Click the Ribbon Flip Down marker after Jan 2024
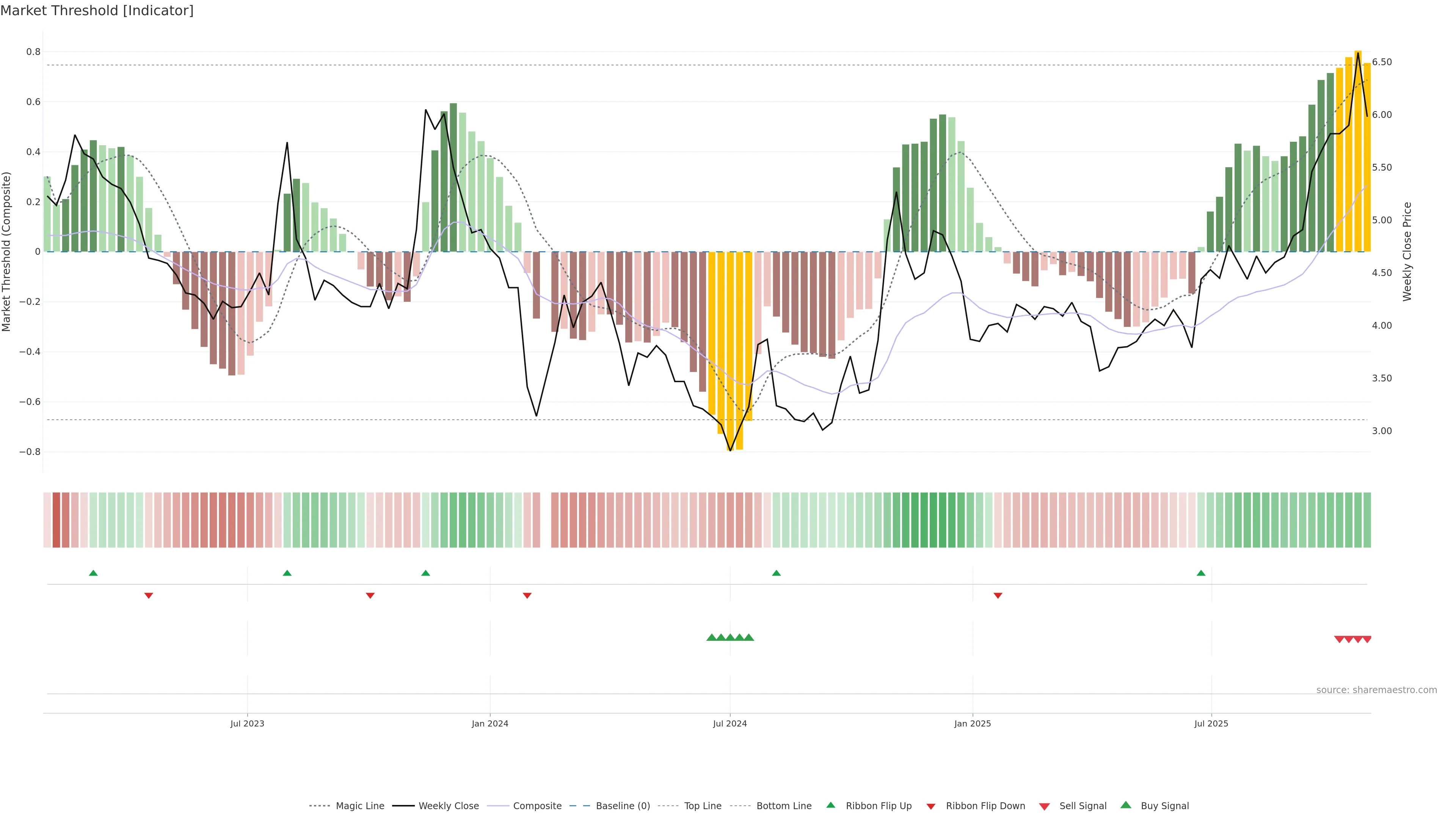This screenshot has width=1456, height=819. 527,596
